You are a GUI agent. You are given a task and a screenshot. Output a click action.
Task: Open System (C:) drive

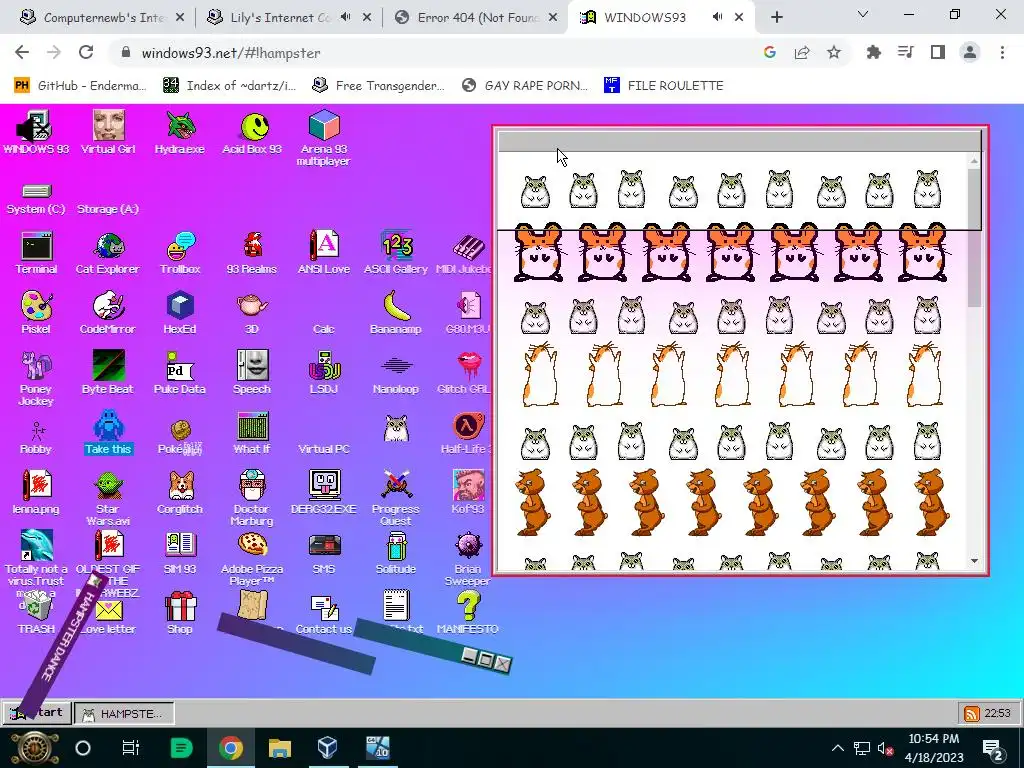coord(36,199)
